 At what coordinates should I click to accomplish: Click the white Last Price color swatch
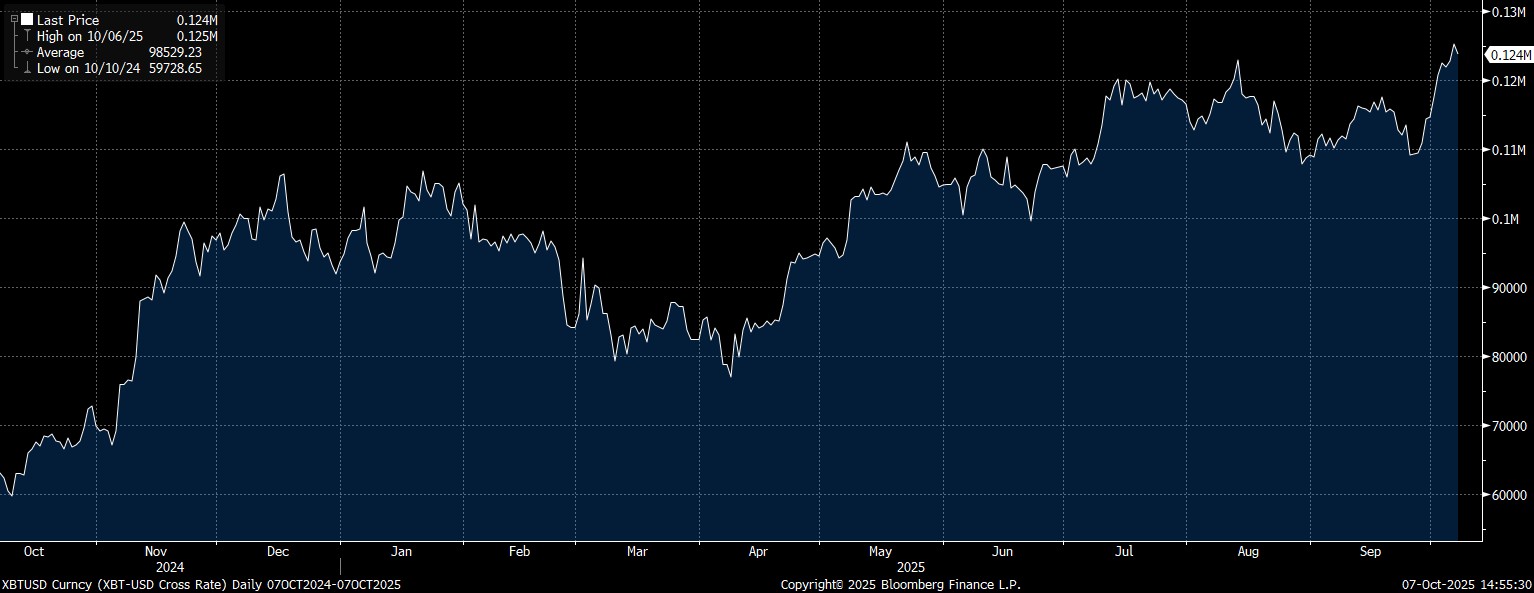click(x=27, y=19)
